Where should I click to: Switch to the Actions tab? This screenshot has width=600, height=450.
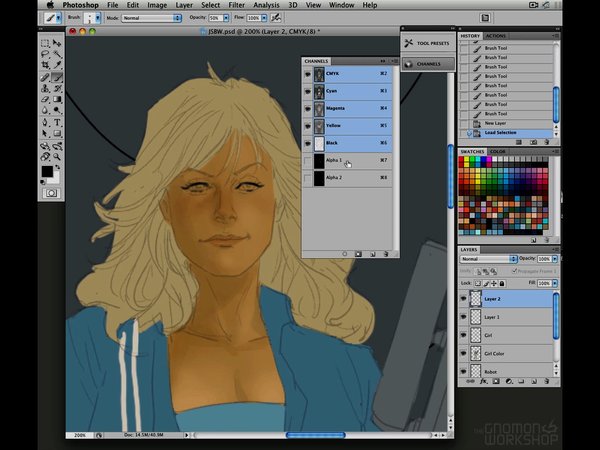tap(496, 36)
